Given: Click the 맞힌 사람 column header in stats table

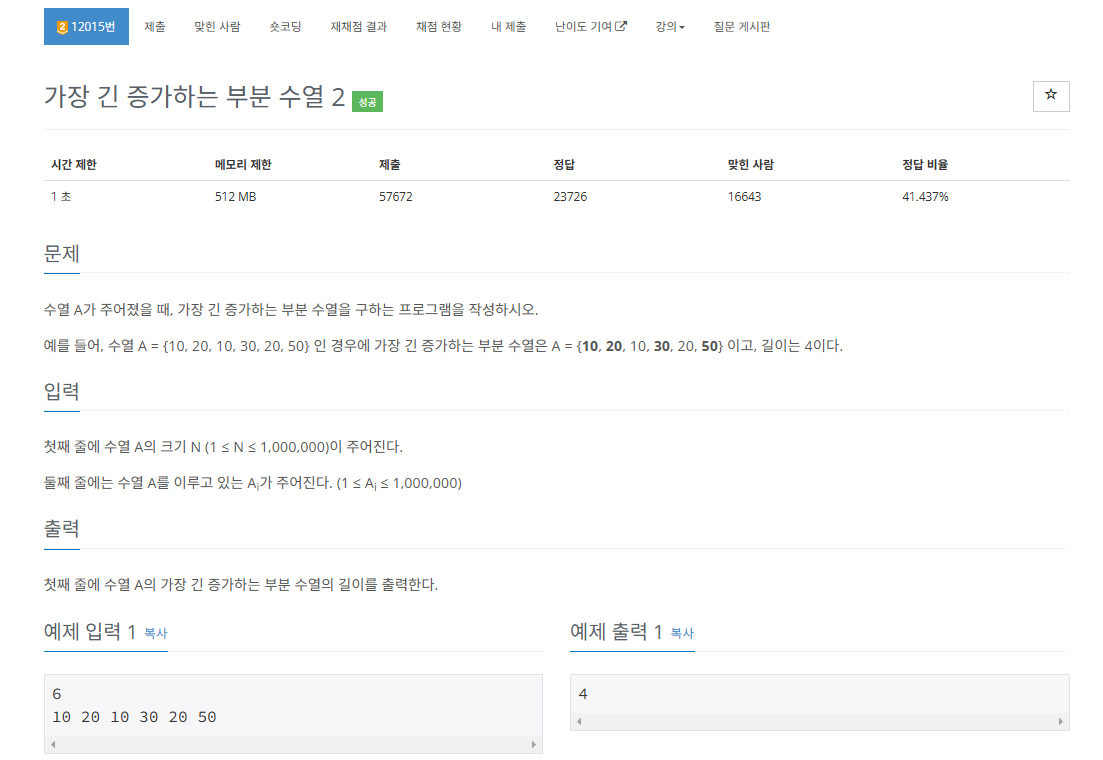Looking at the screenshot, I should point(751,165).
